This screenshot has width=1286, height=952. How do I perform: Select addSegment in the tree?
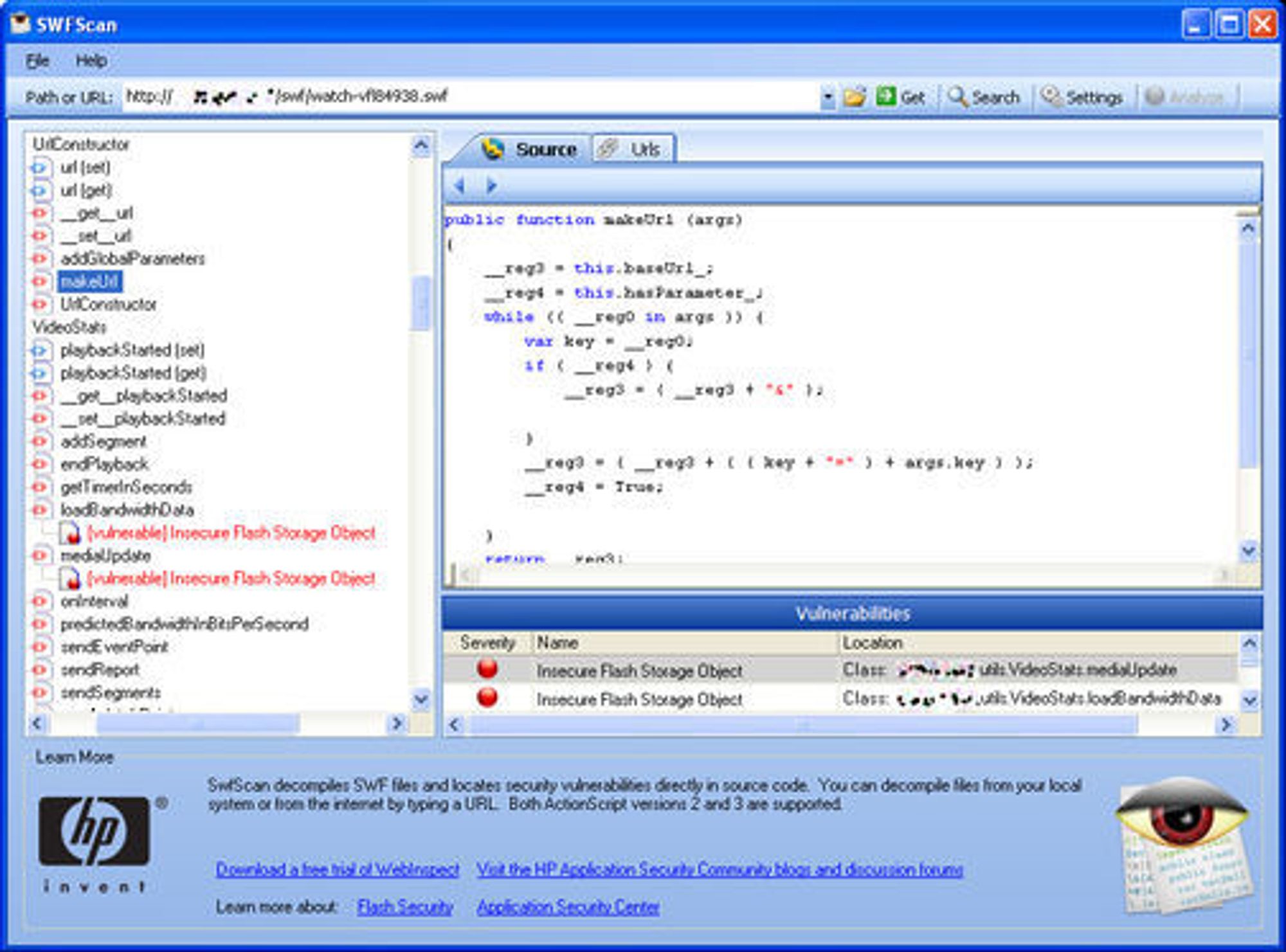104,442
